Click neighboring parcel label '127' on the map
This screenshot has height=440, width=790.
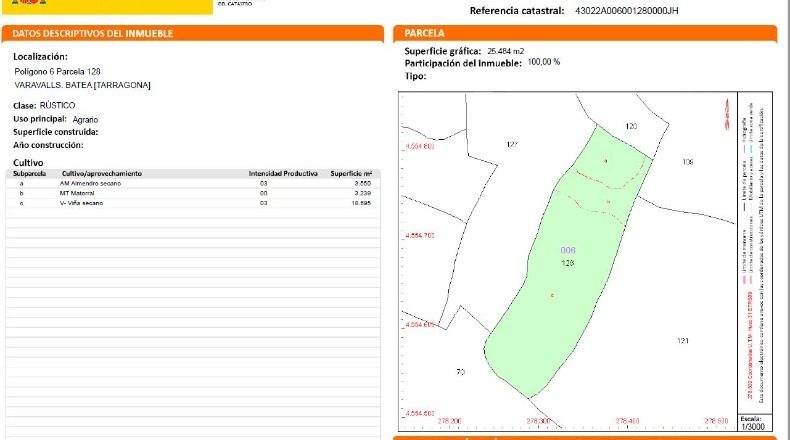click(512, 145)
